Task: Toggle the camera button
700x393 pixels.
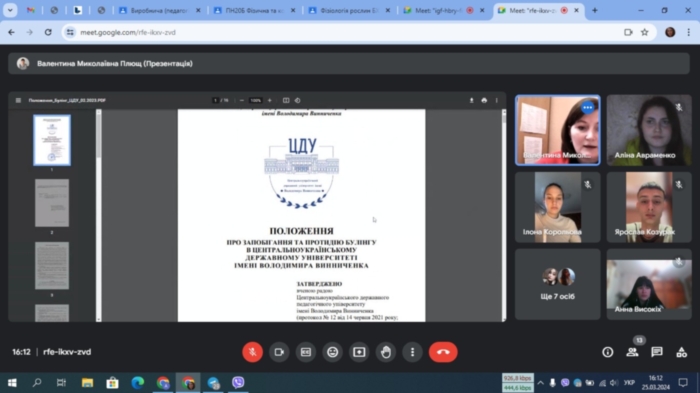Action: click(279, 352)
